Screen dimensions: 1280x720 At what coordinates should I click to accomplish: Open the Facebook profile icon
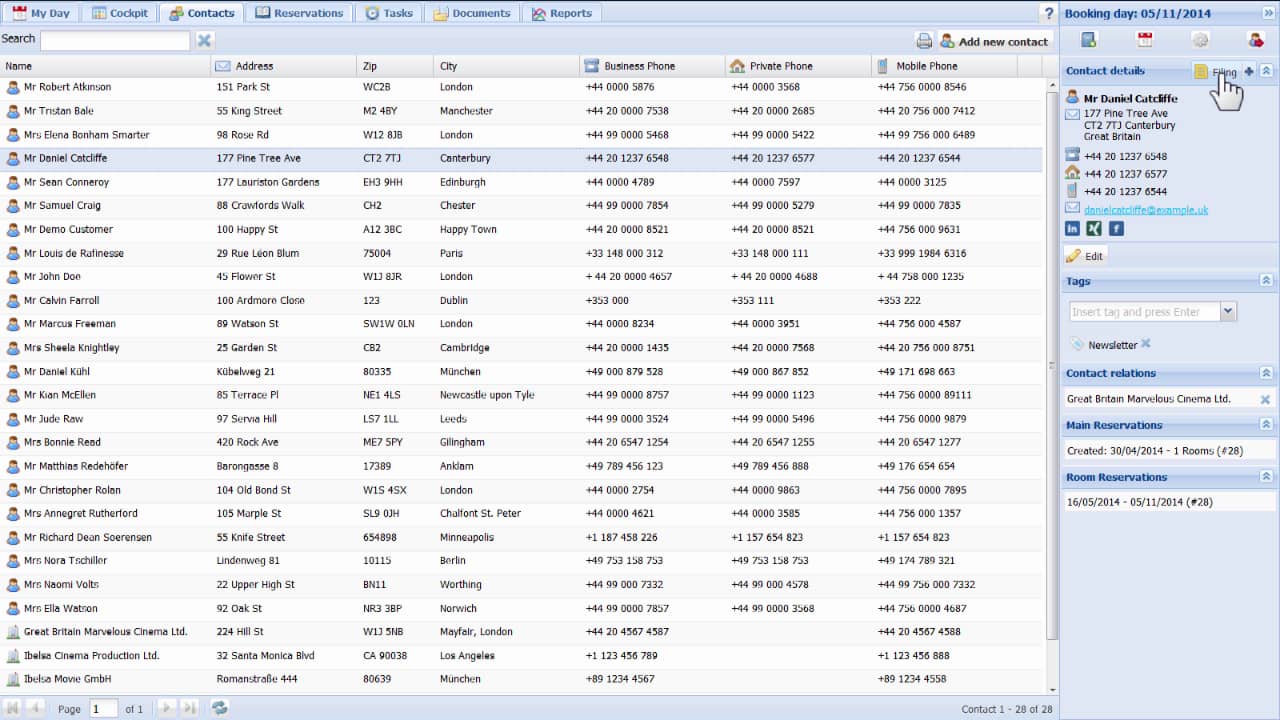[1117, 229]
